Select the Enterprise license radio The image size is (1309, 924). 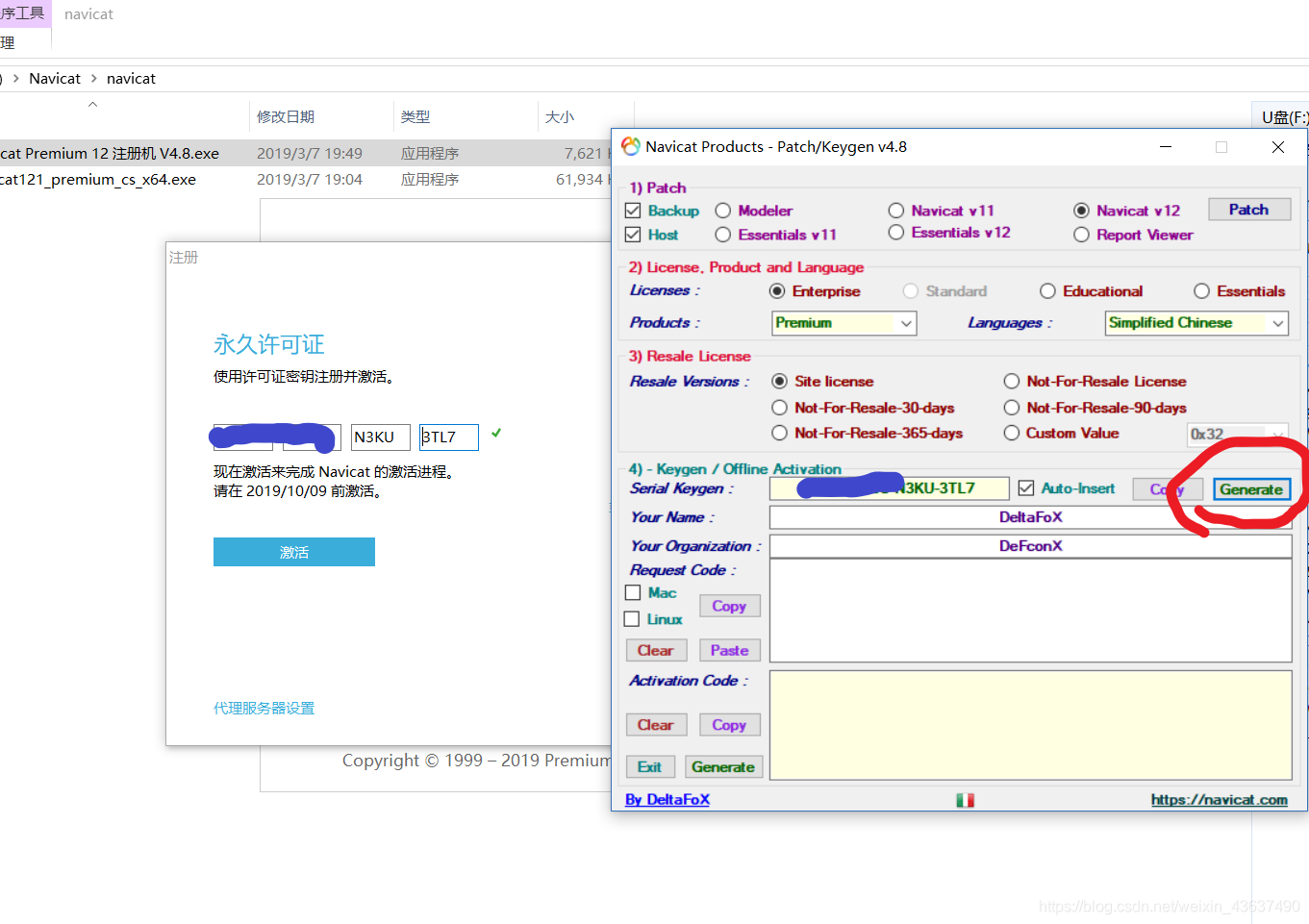777,291
